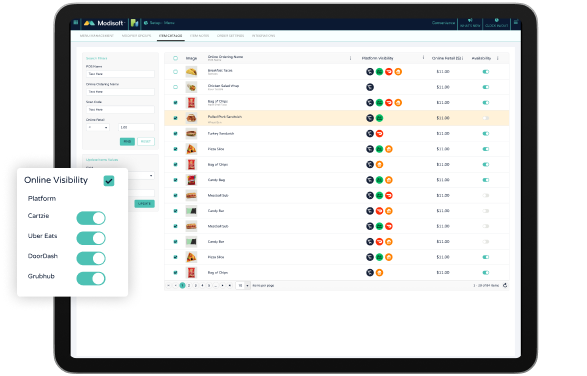Open the hamburger menu beside the Modisoft logo
587x376 pixels.
pyautogui.click(x=76, y=22)
